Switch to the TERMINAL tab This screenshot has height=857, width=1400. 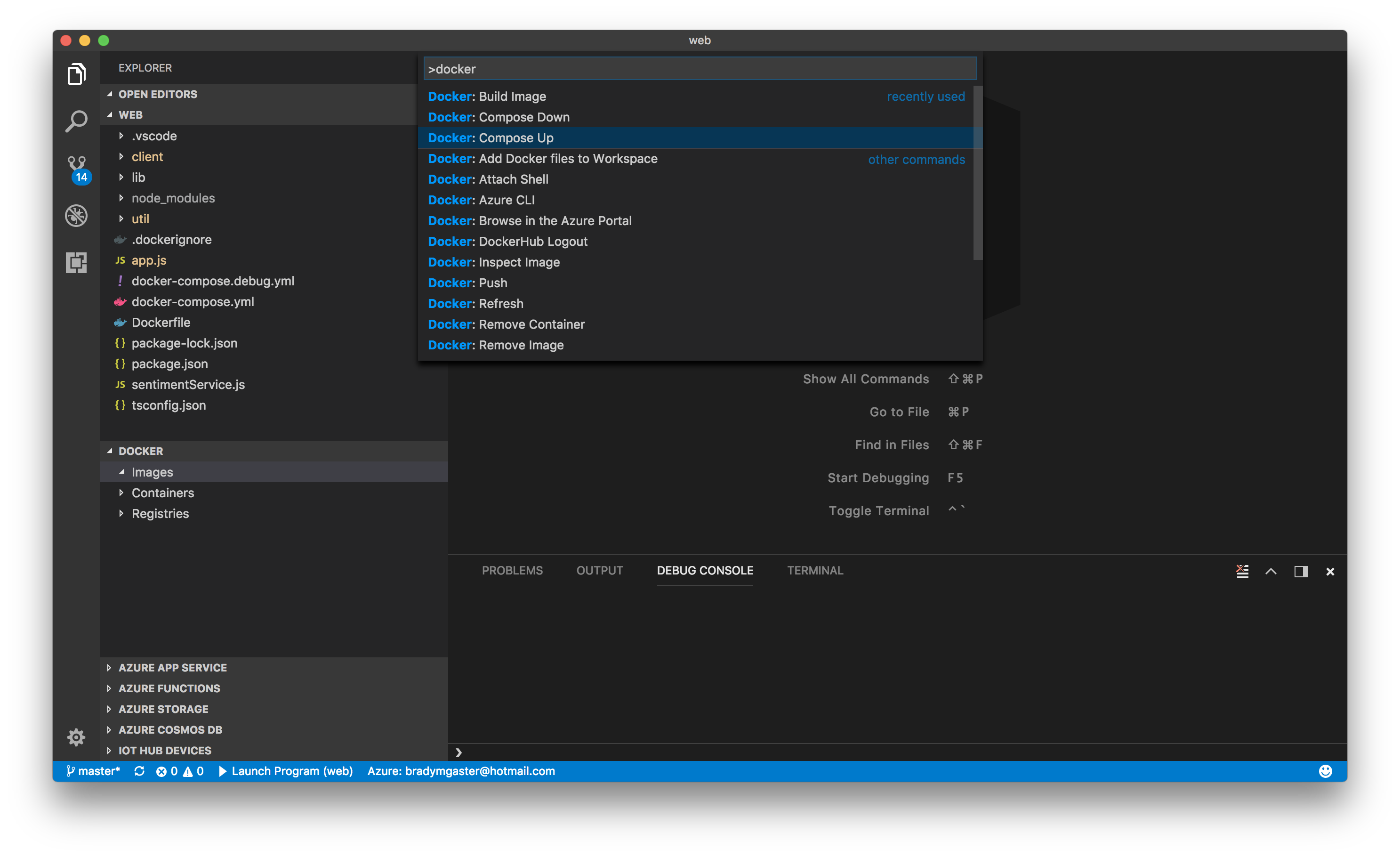coord(815,570)
